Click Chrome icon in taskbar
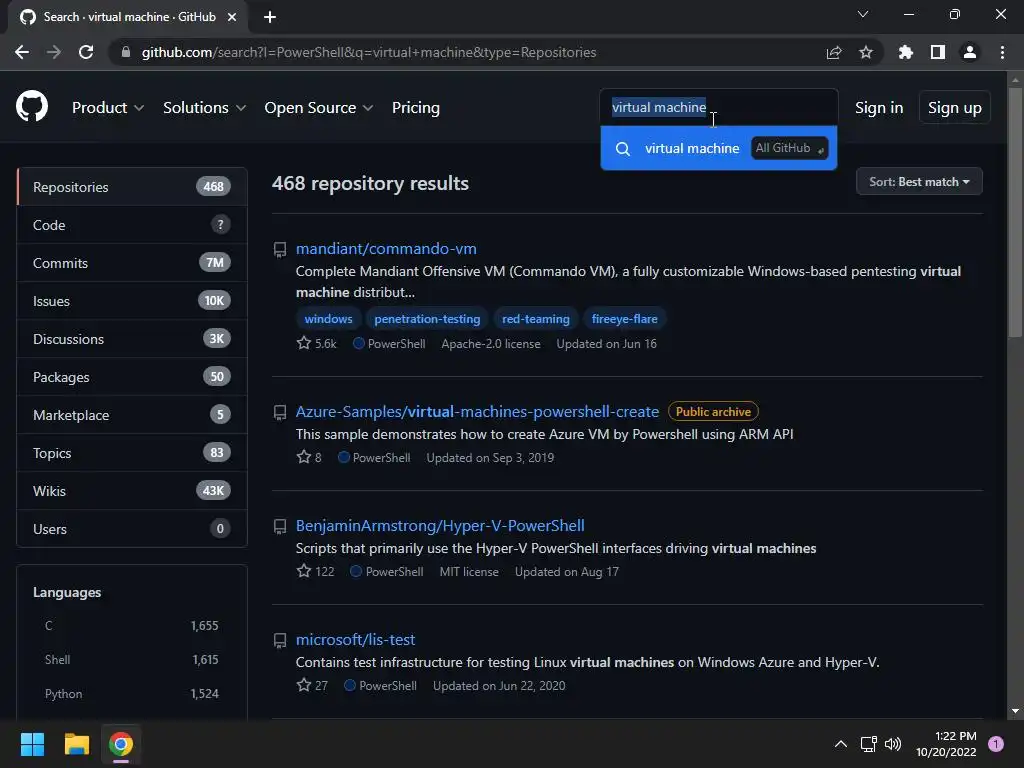1024x768 pixels. pyautogui.click(x=121, y=744)
